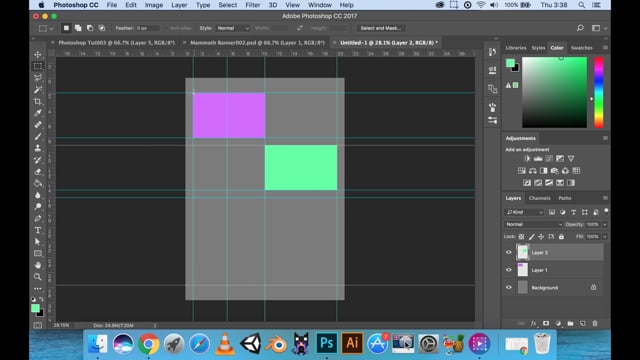Open the Layer menu
The image size is (640, 360).
coord(179,5)
